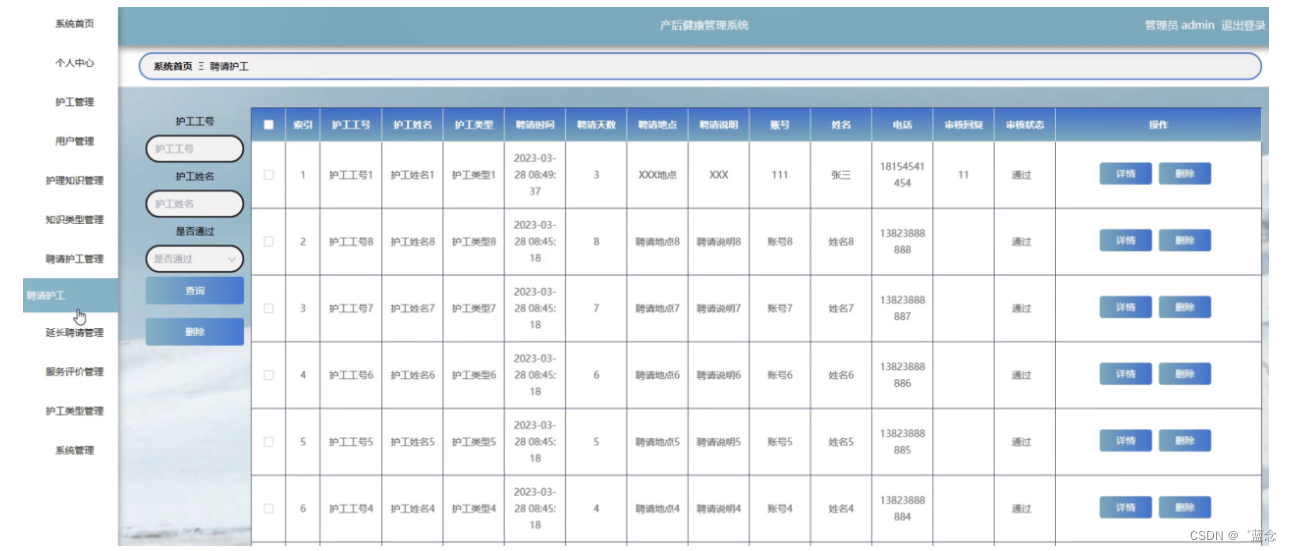Open 详情 for row 姓名4
This screenshot has width=1292, height=551.
click(x=1126, y=508)
